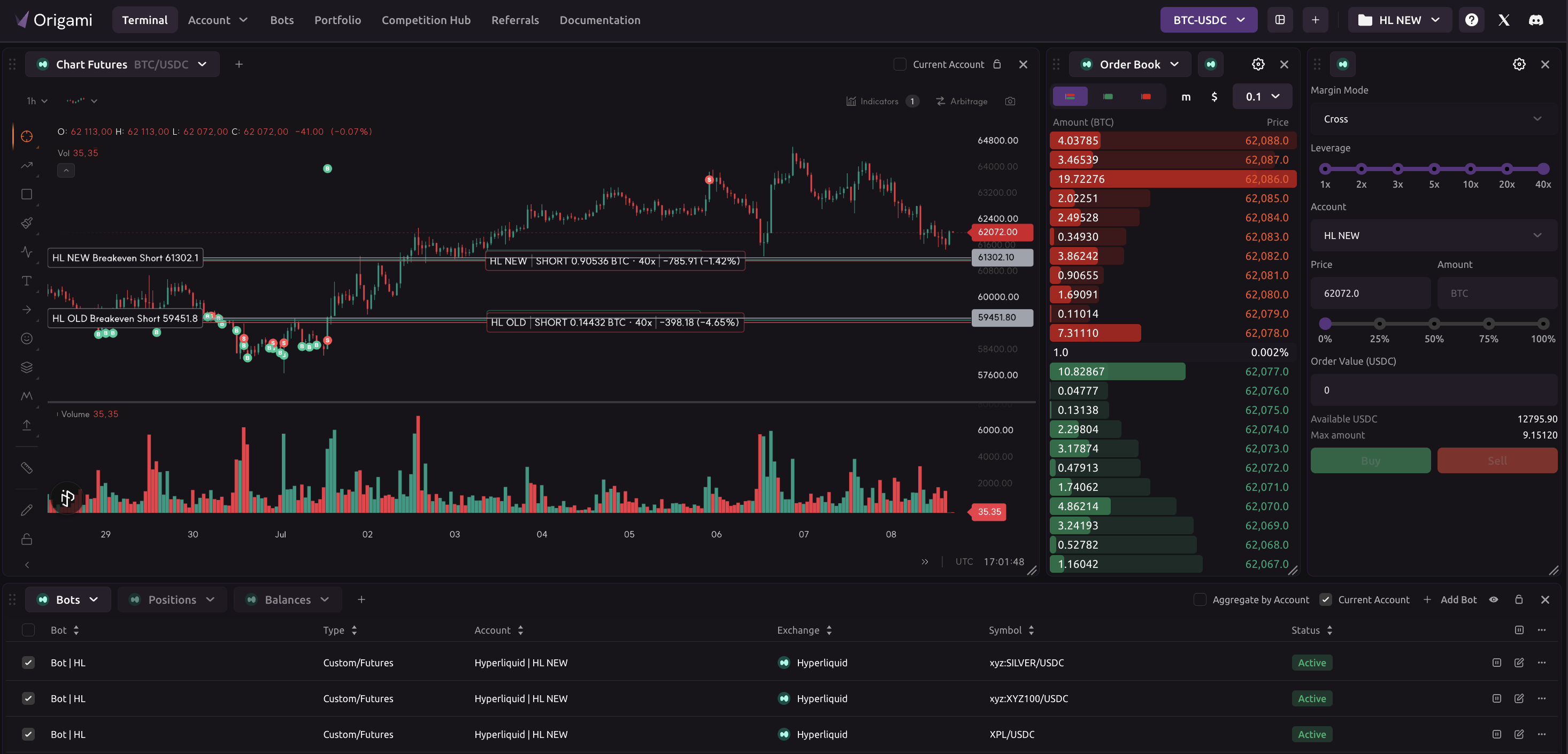Go to the Terminal tab

coord(145,20)
